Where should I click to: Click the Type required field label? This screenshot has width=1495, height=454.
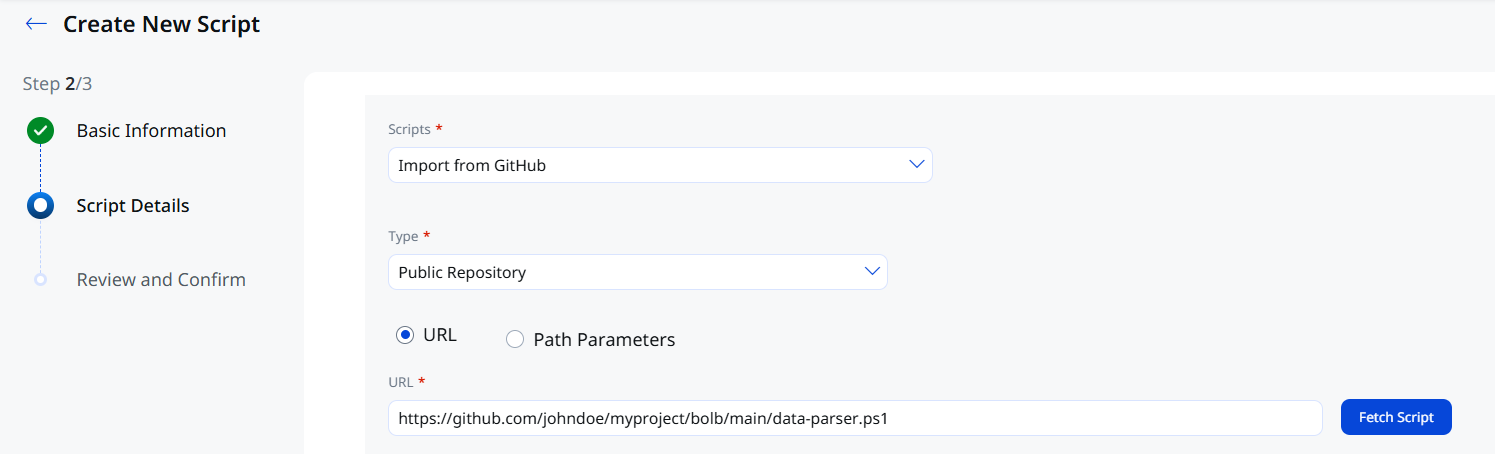(409, 236)
